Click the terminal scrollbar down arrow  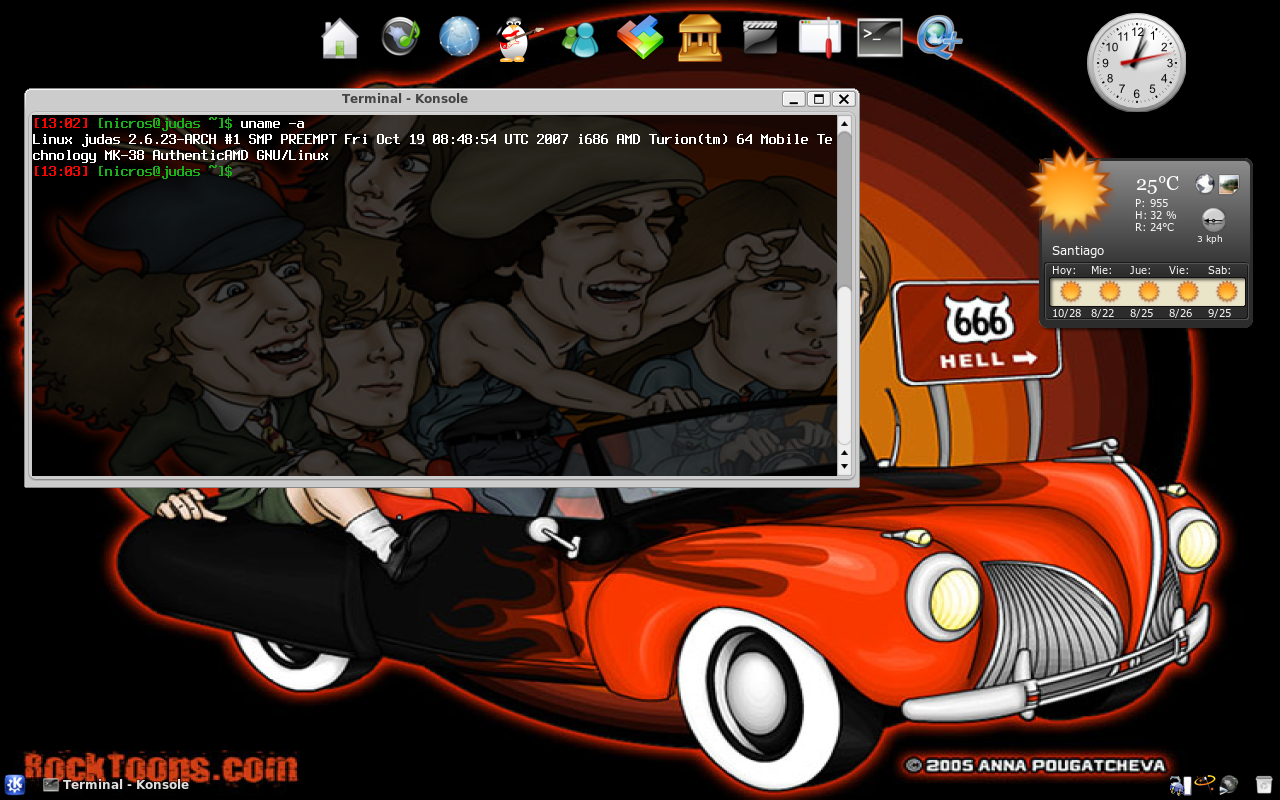tap(844, 466)
